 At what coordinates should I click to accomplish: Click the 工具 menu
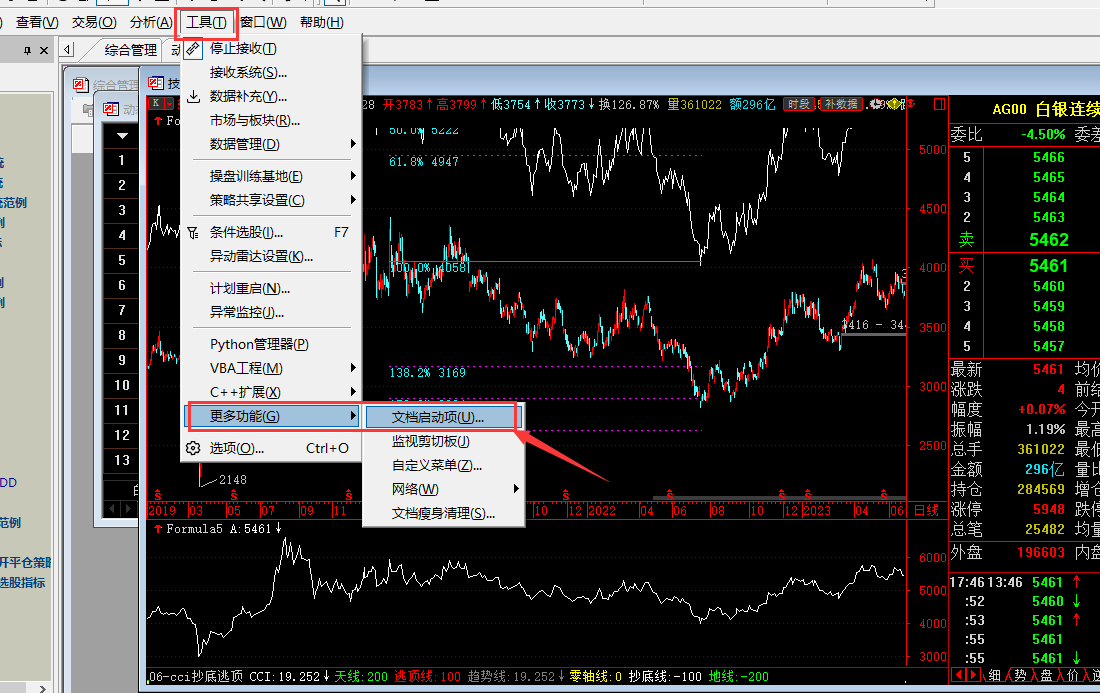pyautogui.click(x=206, y=22)
